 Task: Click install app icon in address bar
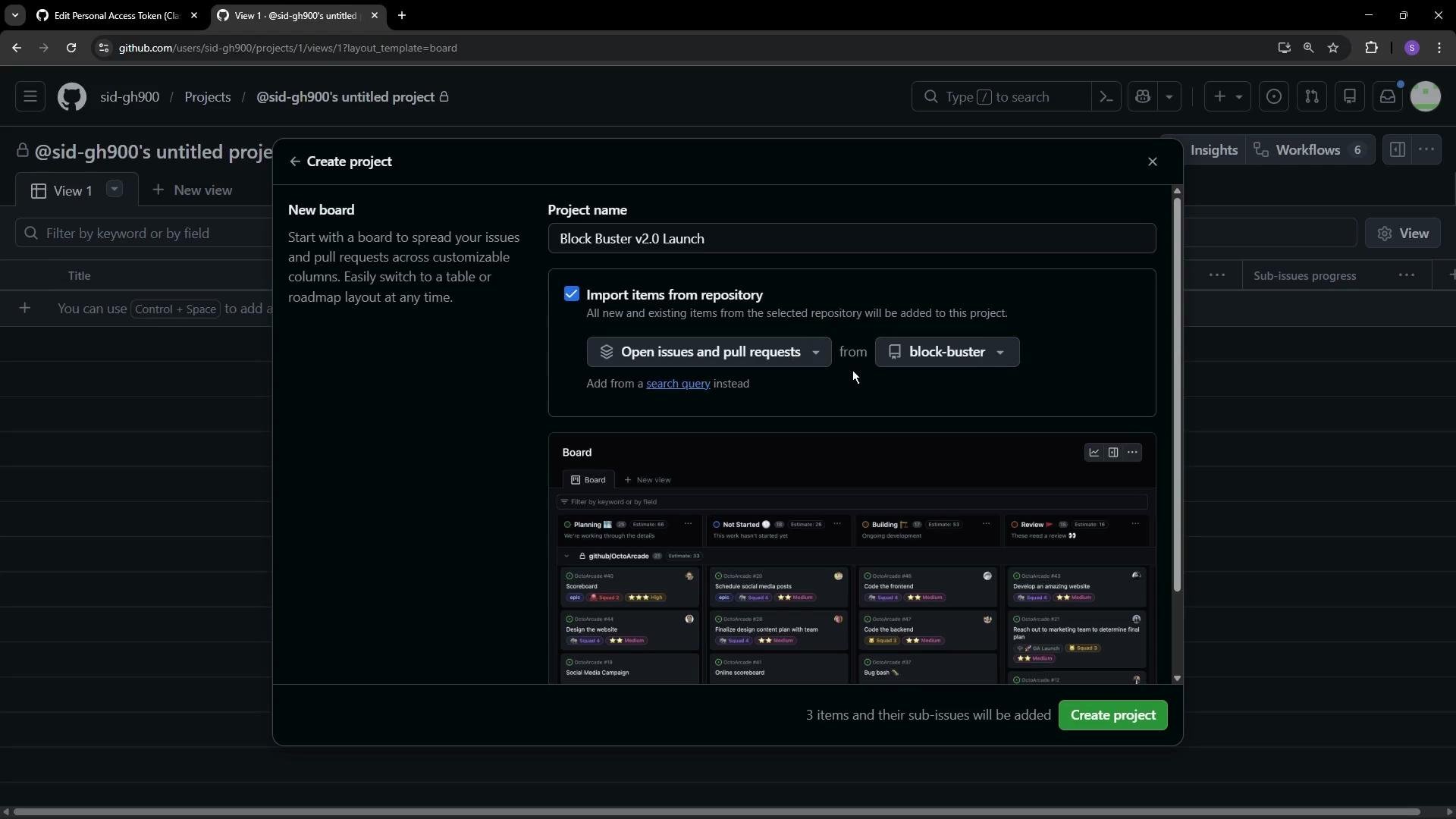click(x=1284, y=48)
